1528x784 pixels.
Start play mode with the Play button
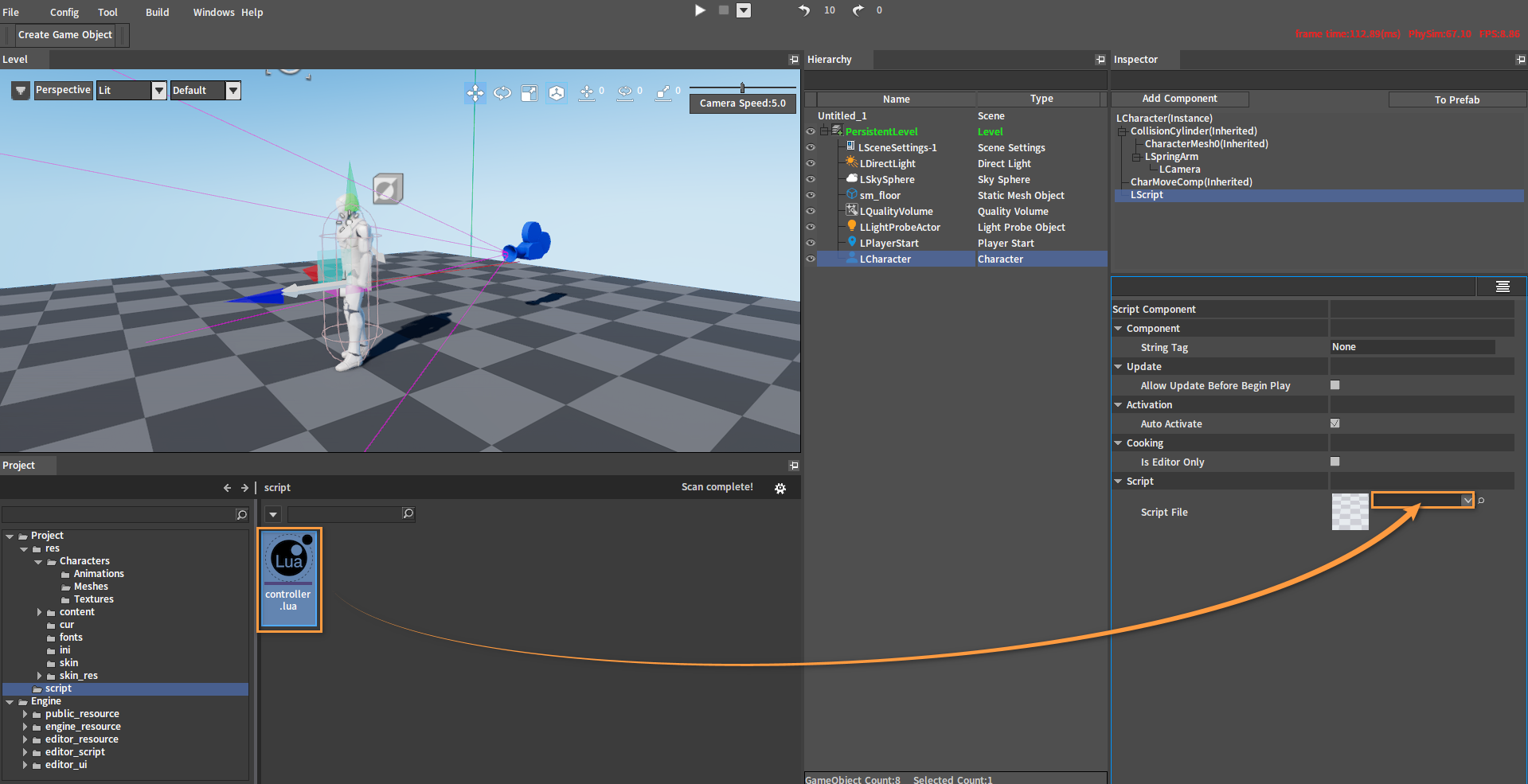(700, 10)
